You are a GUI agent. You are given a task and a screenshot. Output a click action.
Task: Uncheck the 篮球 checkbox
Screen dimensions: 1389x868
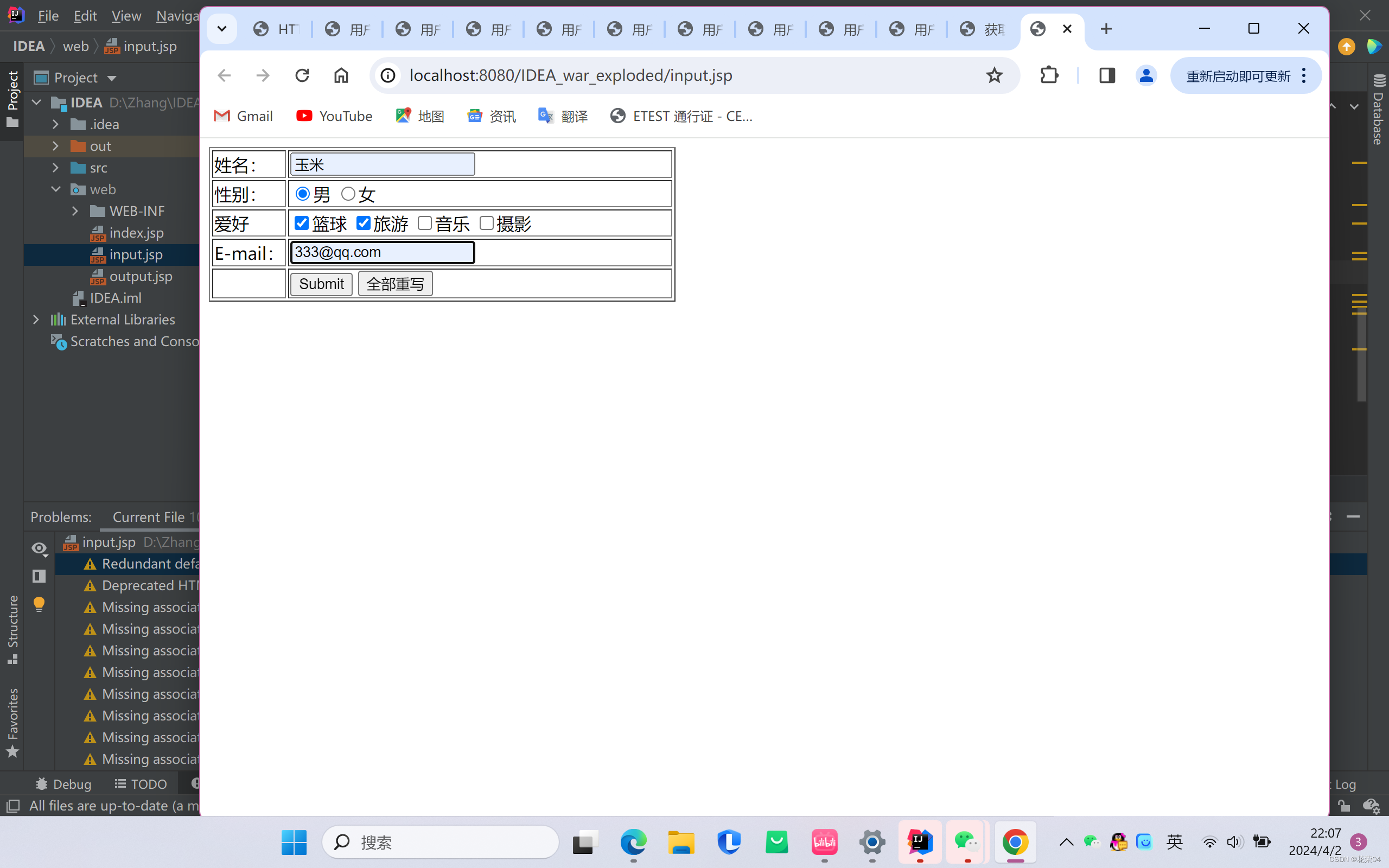(301, 224)
